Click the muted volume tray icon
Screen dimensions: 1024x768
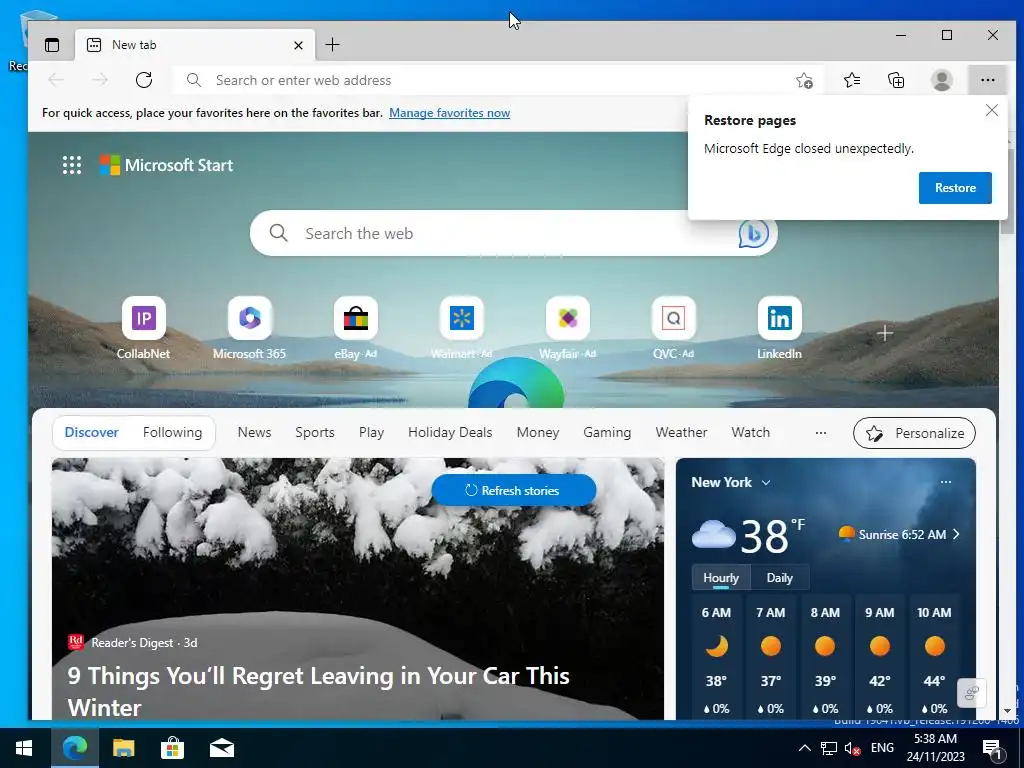click(852, 748)
